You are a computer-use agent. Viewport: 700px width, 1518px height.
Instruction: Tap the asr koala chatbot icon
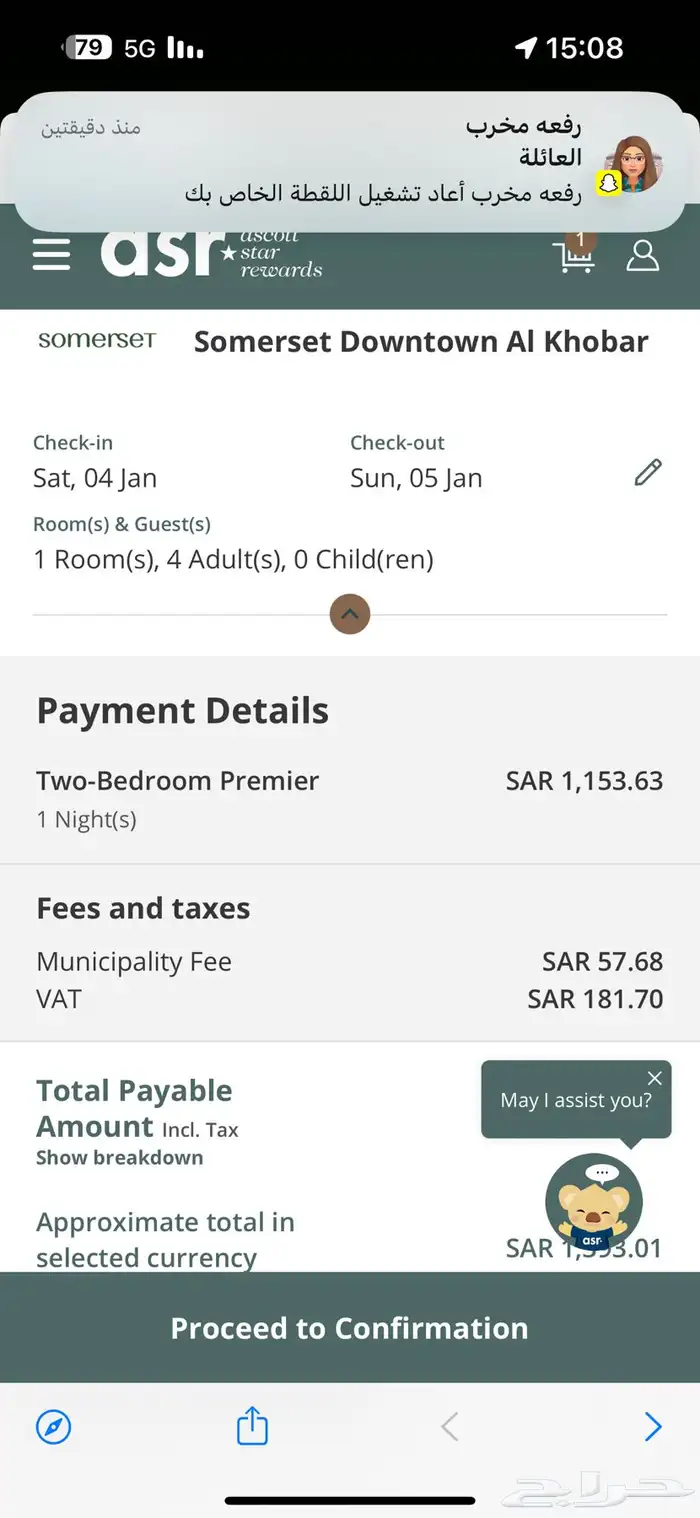pos(594,1202)
